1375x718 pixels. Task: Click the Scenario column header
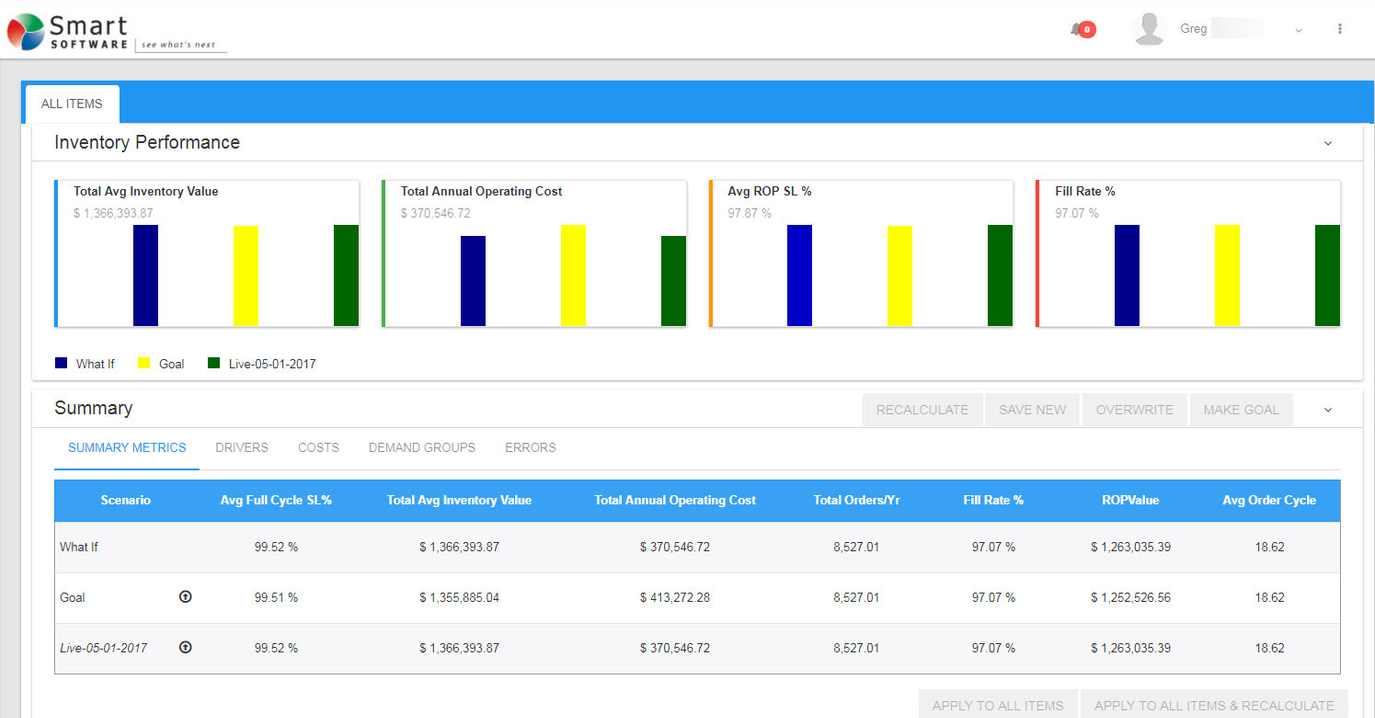click(x=126, y=500)
